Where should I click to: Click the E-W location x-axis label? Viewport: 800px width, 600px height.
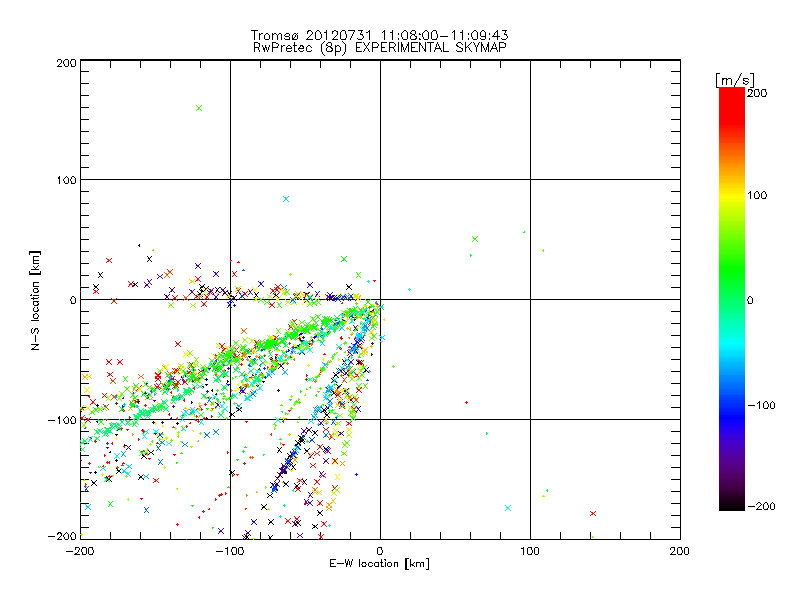(379, 564)
